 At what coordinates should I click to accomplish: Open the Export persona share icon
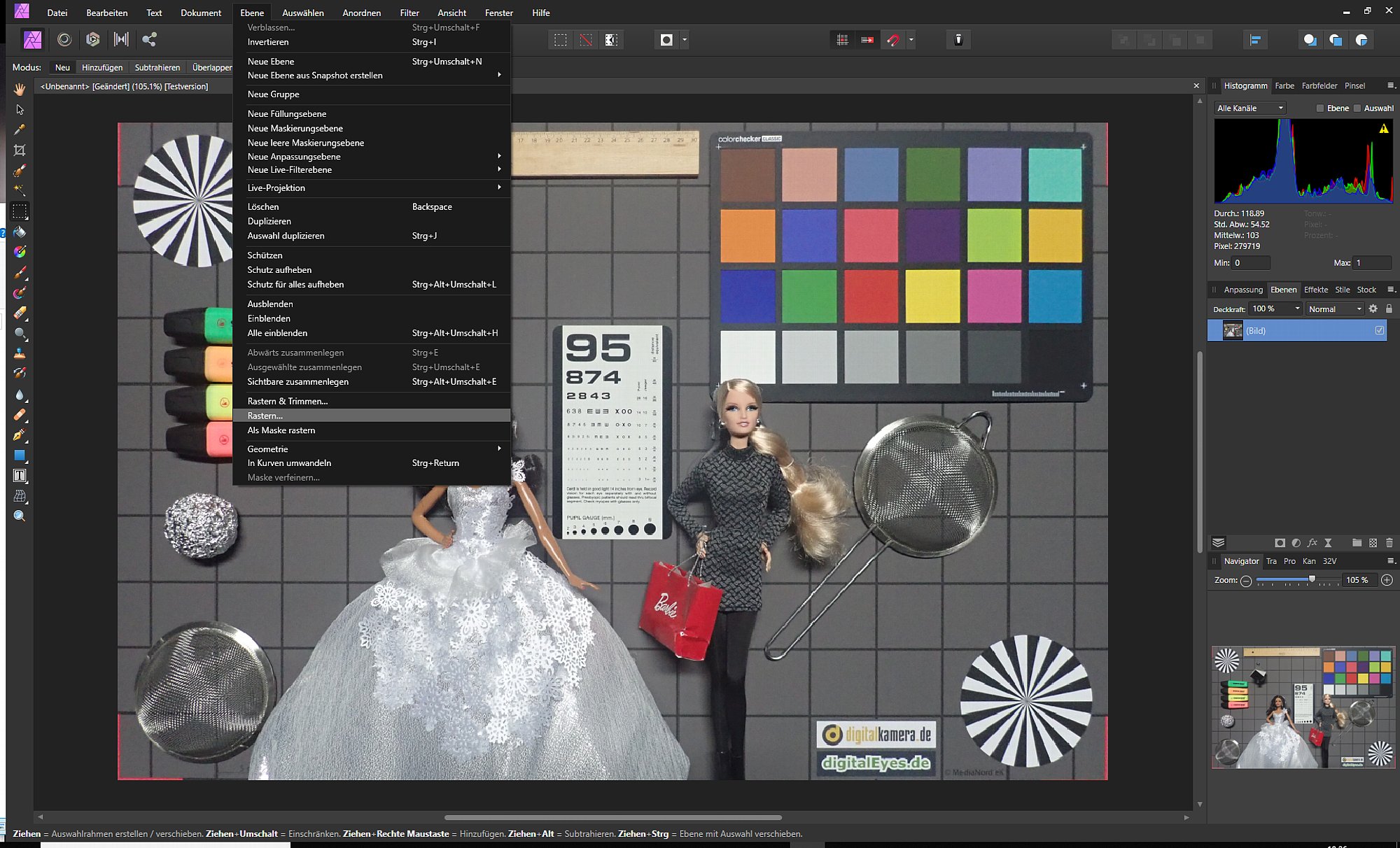pyautogui.click(x=149, y=40)
